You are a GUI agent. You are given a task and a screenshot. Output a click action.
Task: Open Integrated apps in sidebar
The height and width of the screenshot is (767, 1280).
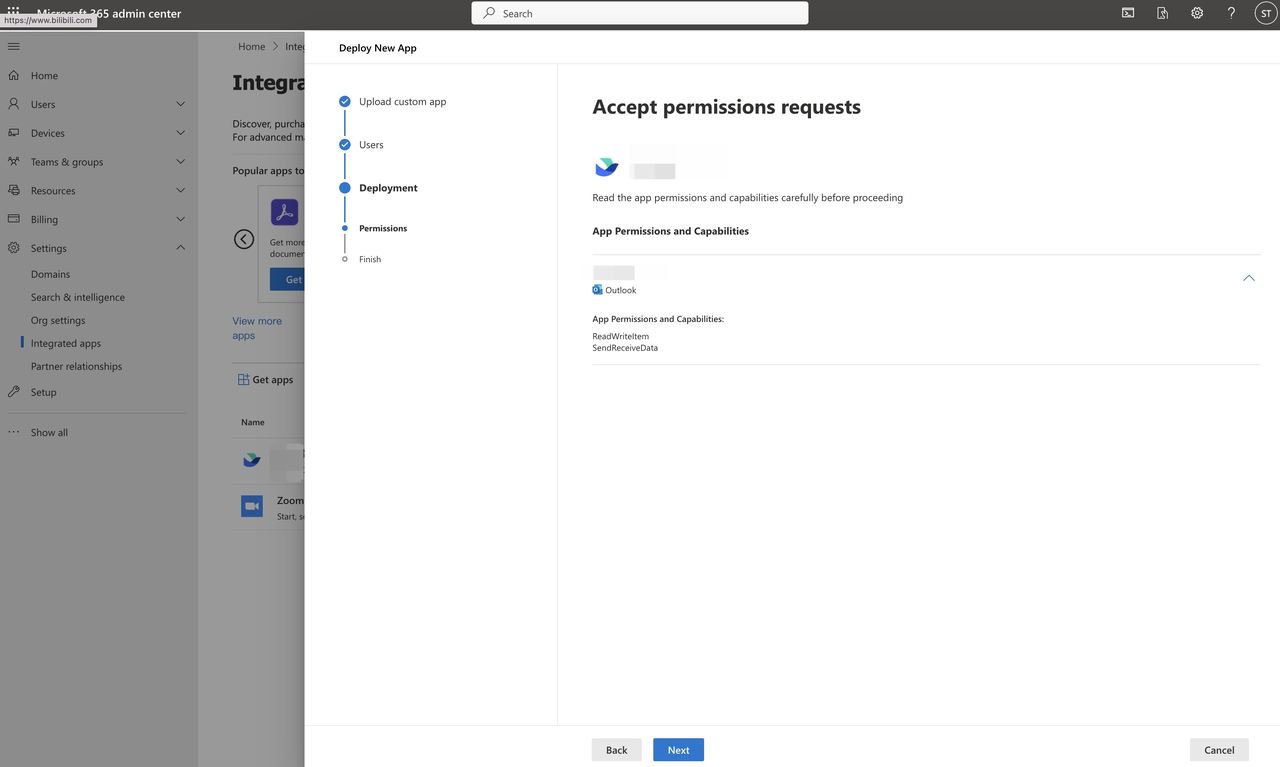pyautogui.click(x=66, y=343)
